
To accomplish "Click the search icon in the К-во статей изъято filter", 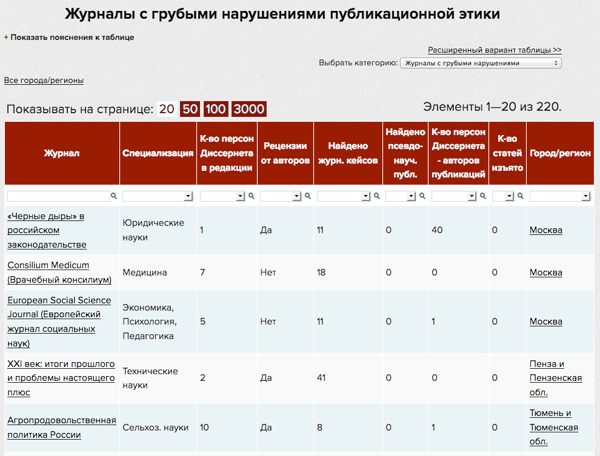I will 520,197.
